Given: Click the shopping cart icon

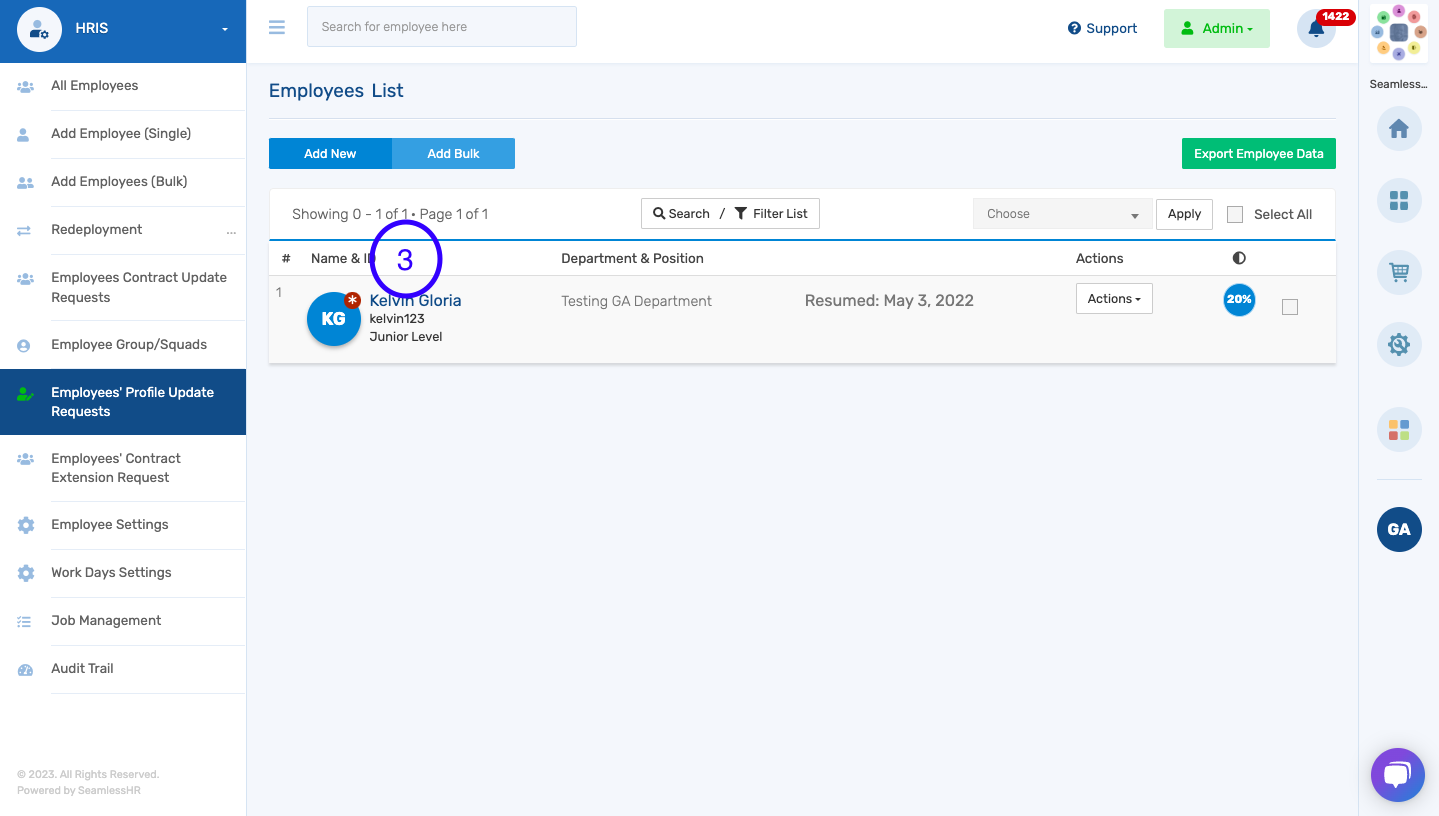Looking at the screenshot, I should tap(1398, 272).
